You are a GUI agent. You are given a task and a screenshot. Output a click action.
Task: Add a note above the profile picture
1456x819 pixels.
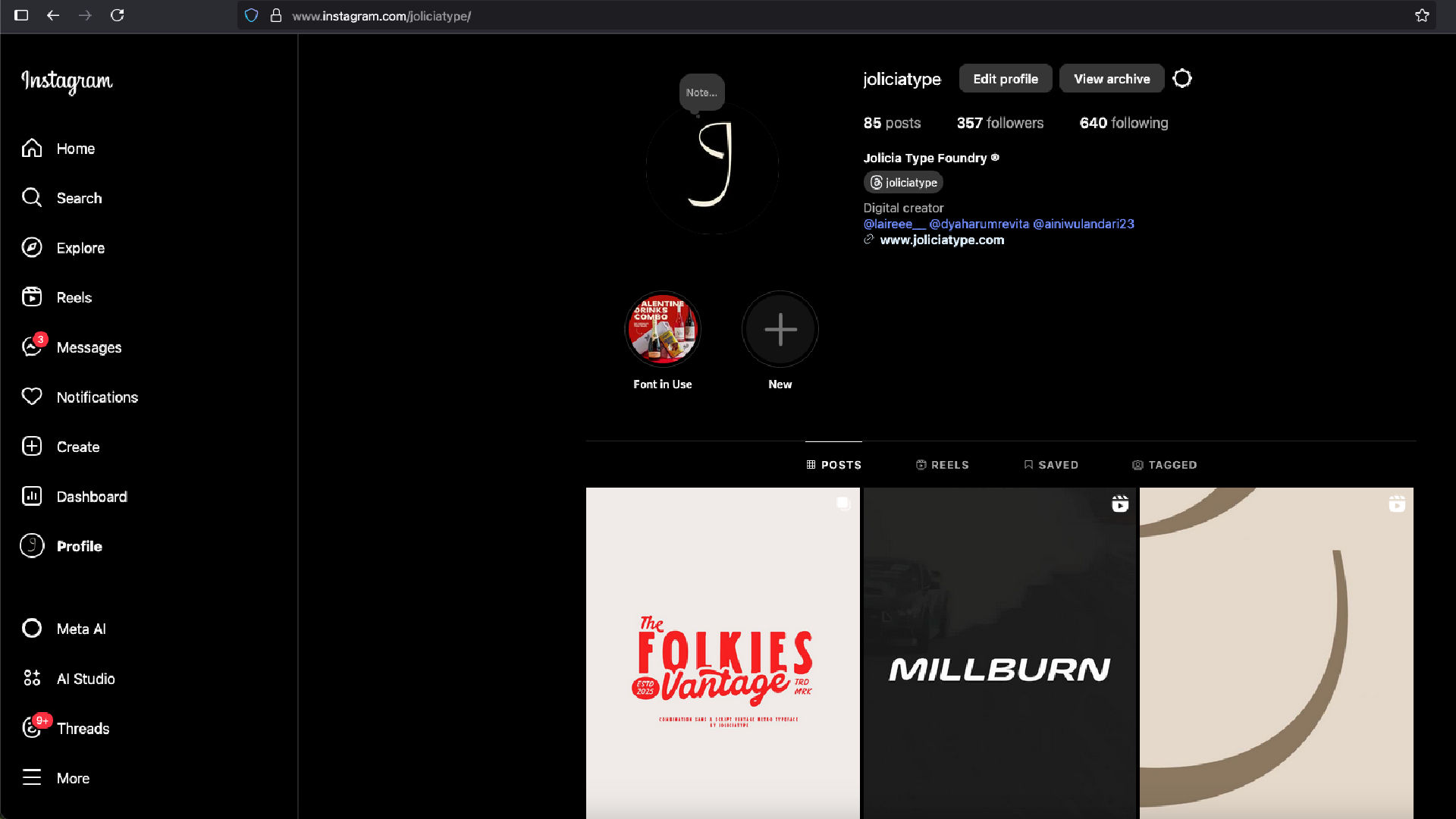coord(701,93)
